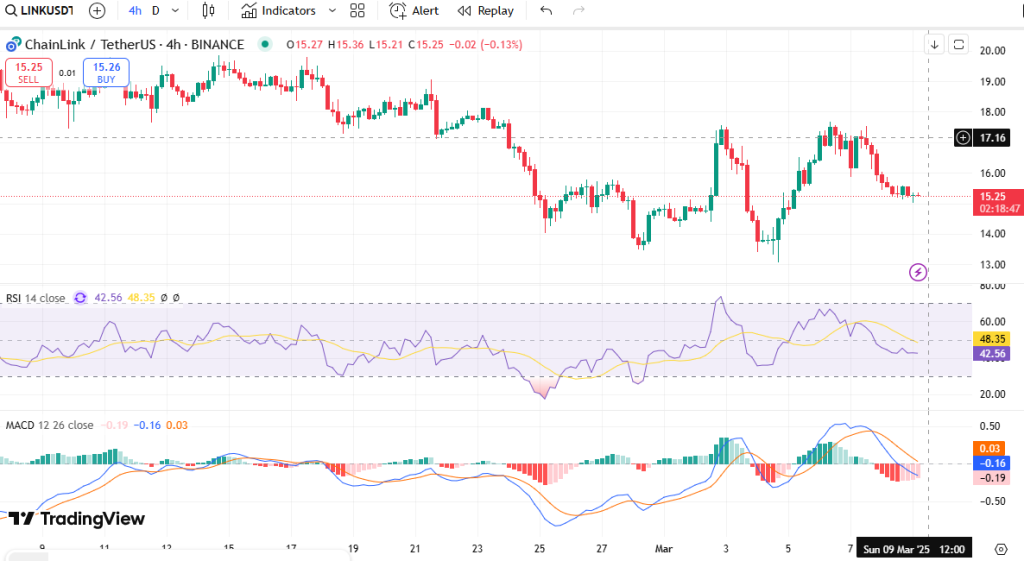Open the layout templates grid icon

[x=357, y=10]
